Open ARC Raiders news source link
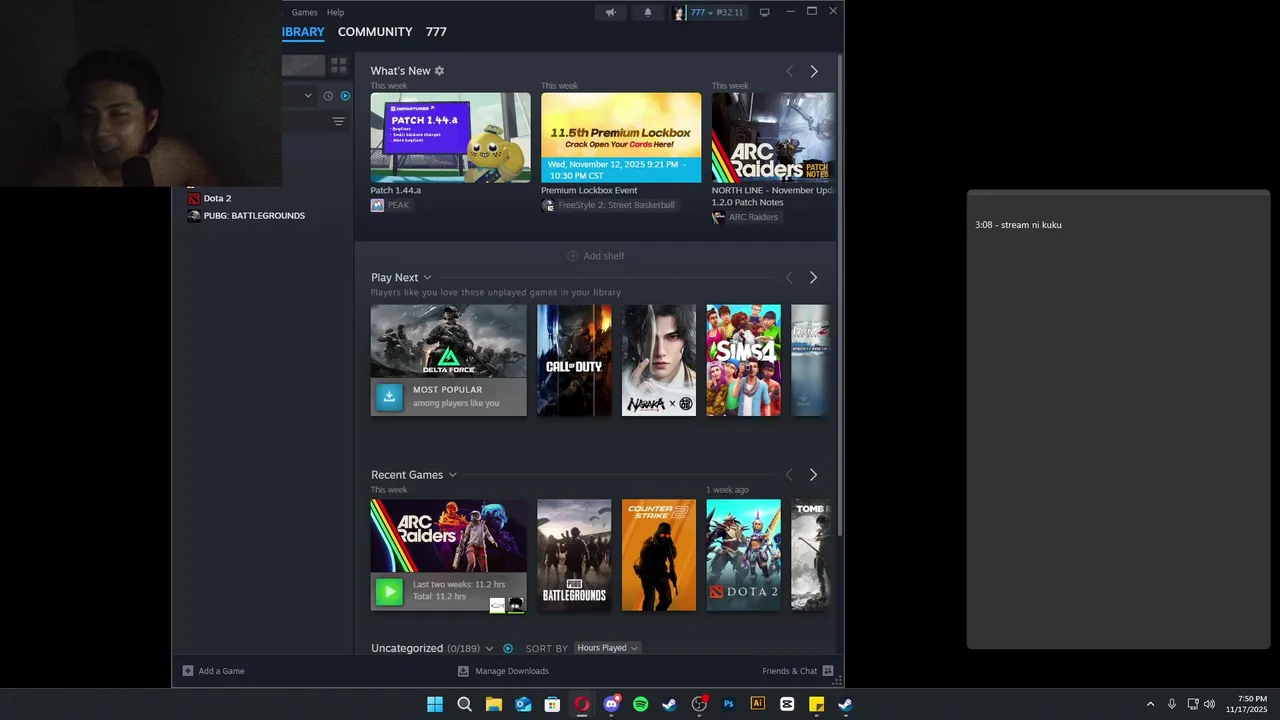The height and width of the screenshot is (720, 1280). click(x=753, y=217)
